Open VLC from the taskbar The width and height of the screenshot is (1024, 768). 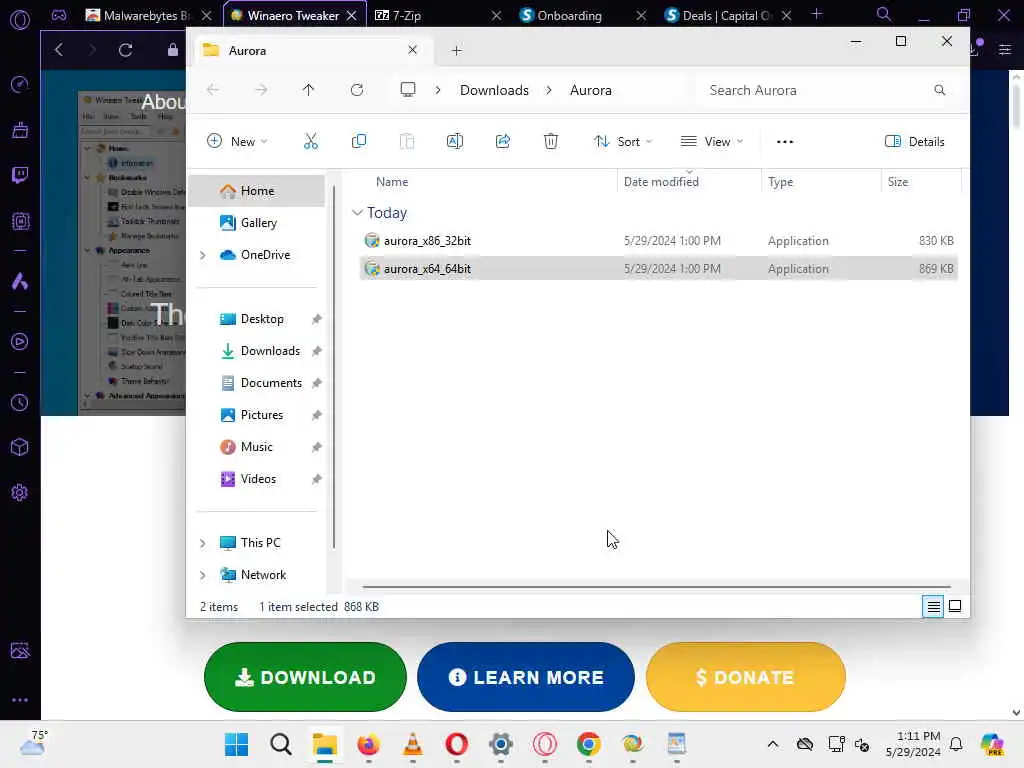point(413,744)
